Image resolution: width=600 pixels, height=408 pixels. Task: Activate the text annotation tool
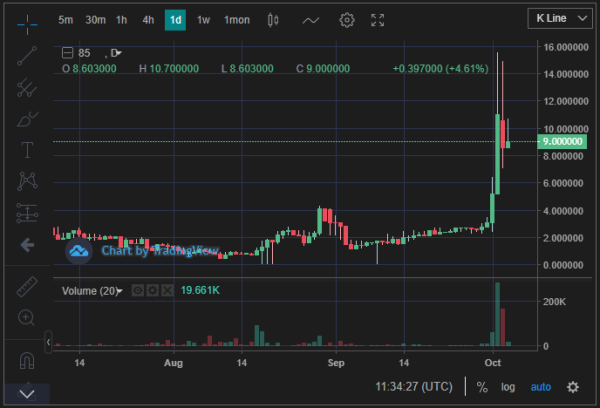27,150
